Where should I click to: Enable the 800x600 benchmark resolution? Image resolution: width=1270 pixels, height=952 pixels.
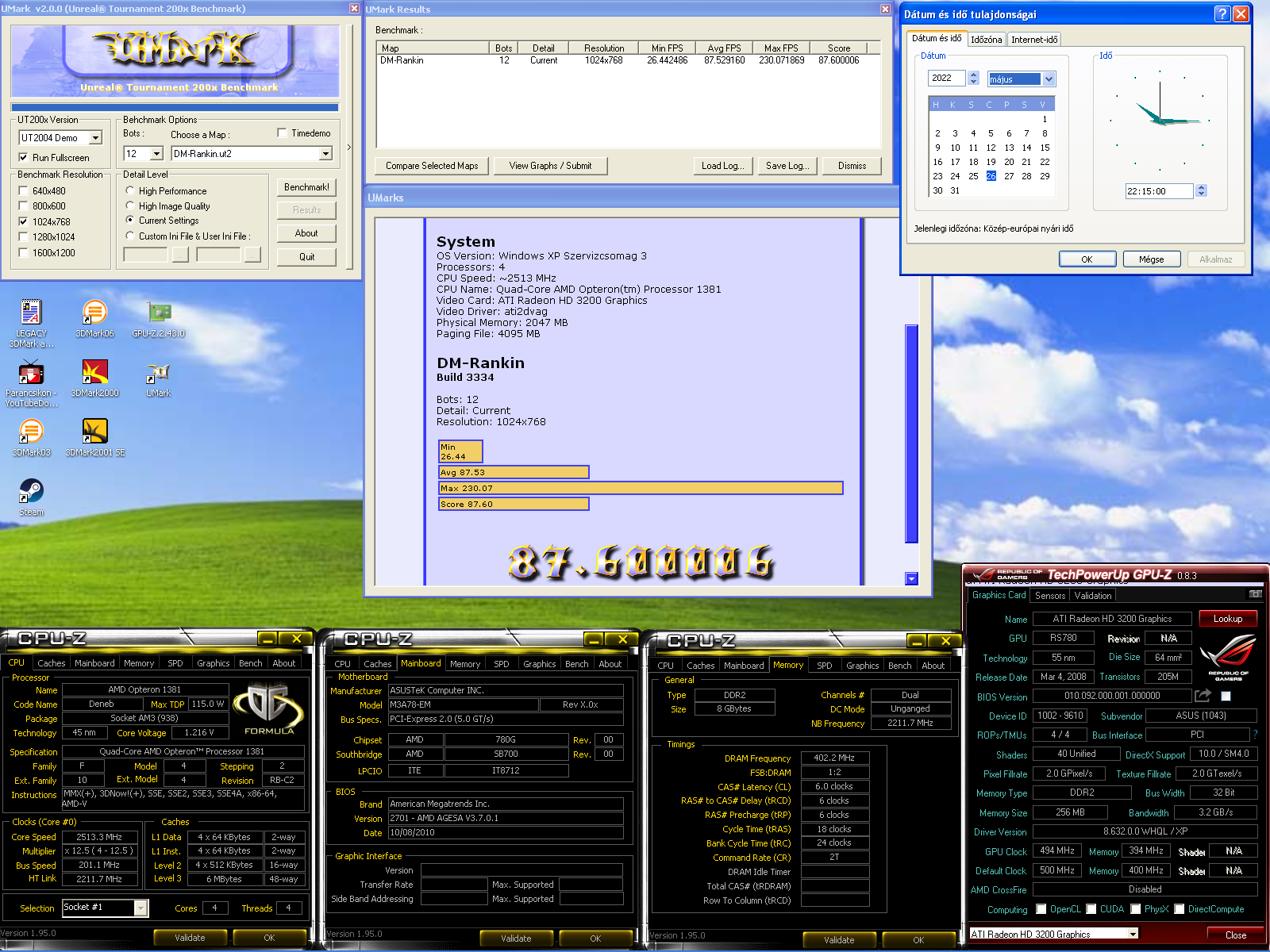point(23,205)
